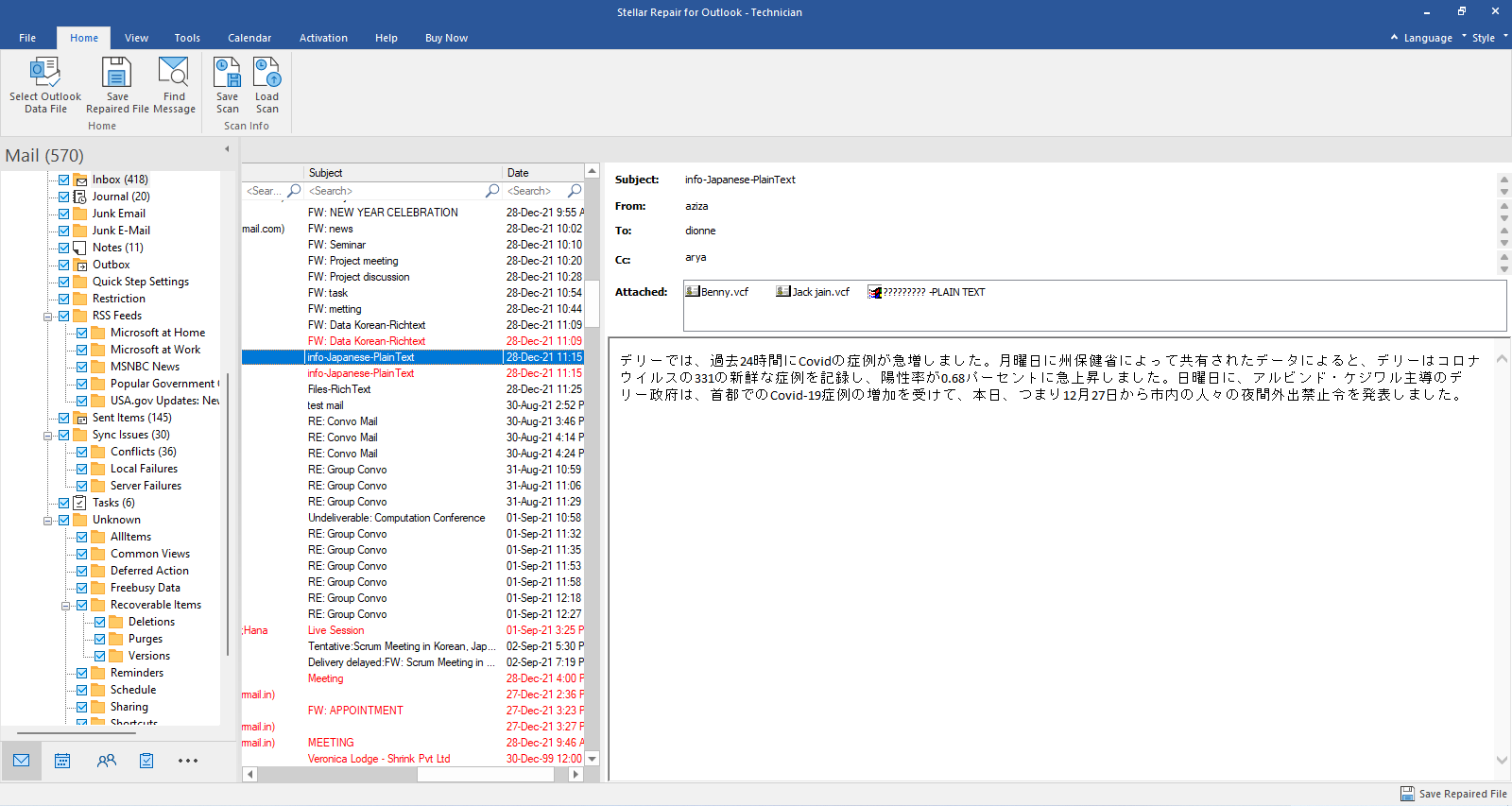Switch to the Calendar tab
This screenshot has width=1512, height=806.
click(x=249, y=38)
